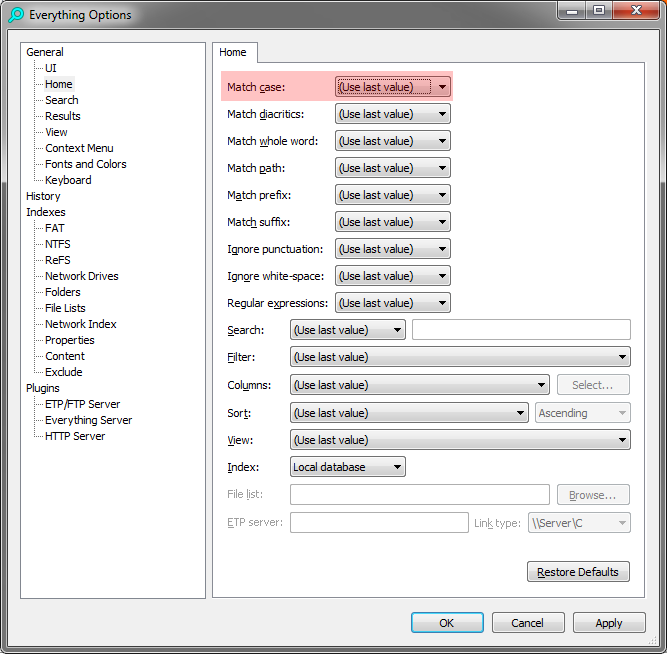Click the Apply button
This screenshot has height=654, width=667.
[609, 623]
